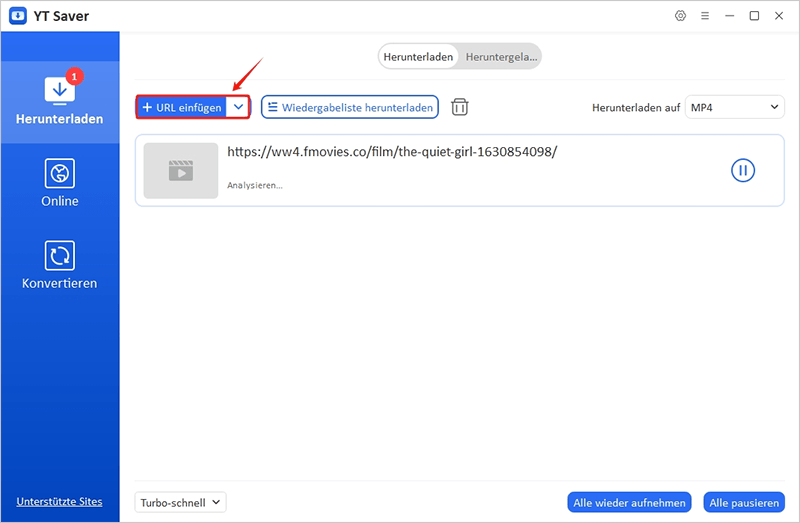
Task: Expand the URL einfügen dropdown arrow
Action: click(238, 107)
